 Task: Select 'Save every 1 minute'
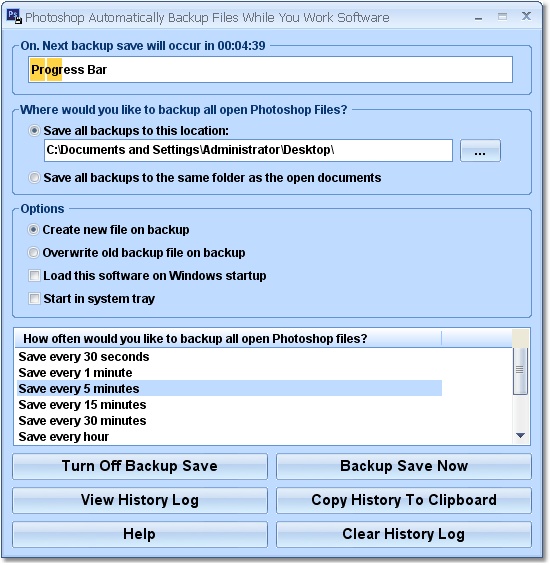coord(229,373)
